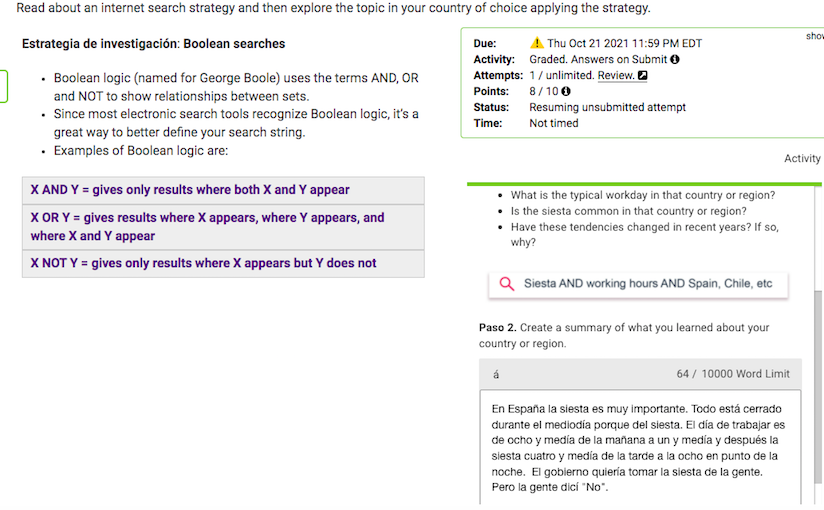Click the green-outlined box at left edge
Screen dimensions: 824x510
coord(4,86)
